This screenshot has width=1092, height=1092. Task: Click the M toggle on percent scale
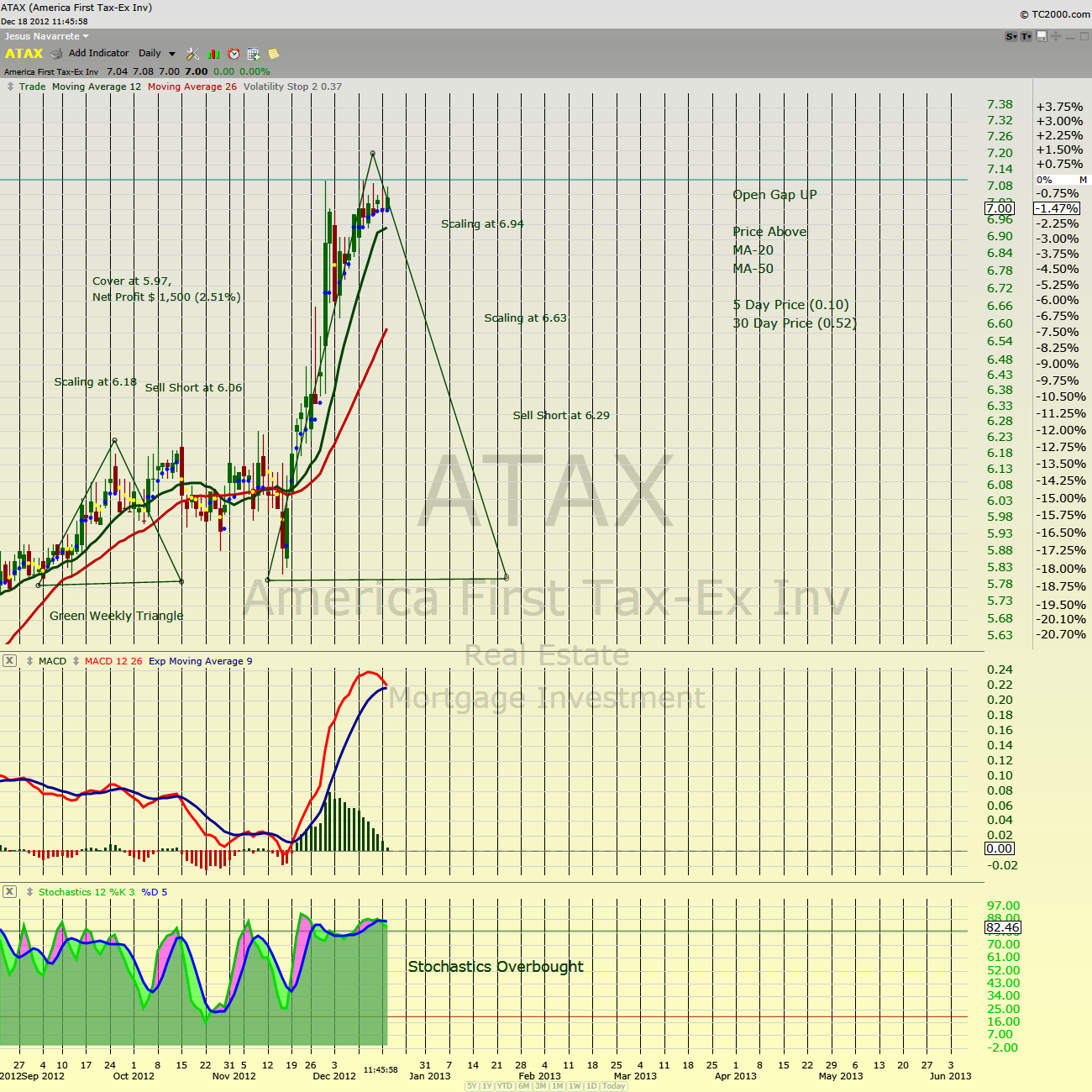click(x=1083, y=180)
